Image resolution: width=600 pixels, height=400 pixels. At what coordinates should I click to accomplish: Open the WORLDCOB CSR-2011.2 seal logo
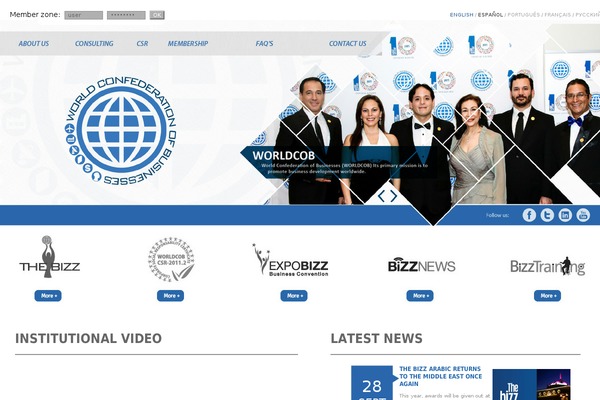[x=171, y=260]
